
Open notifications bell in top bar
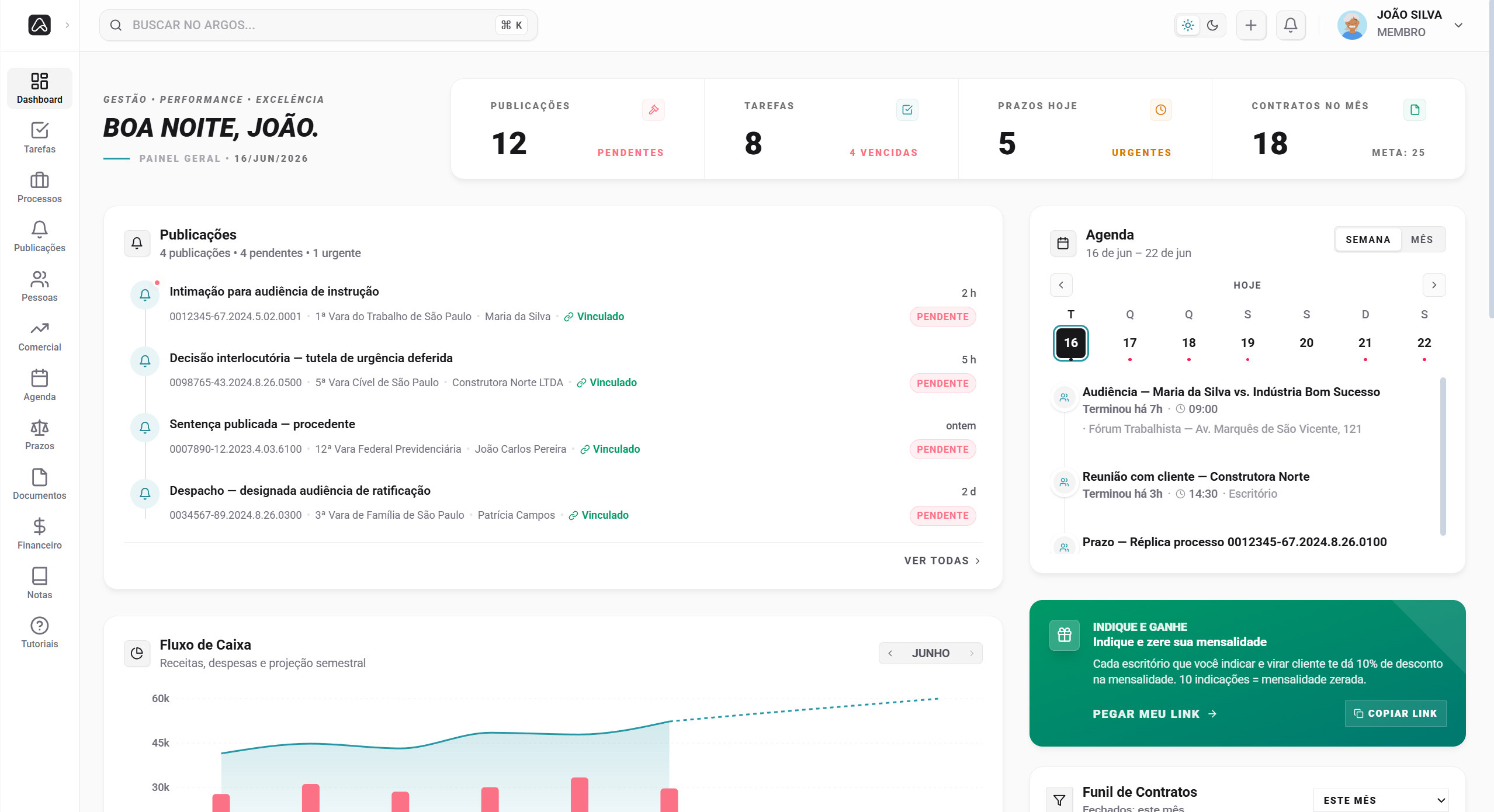(x=1291, y=25)
